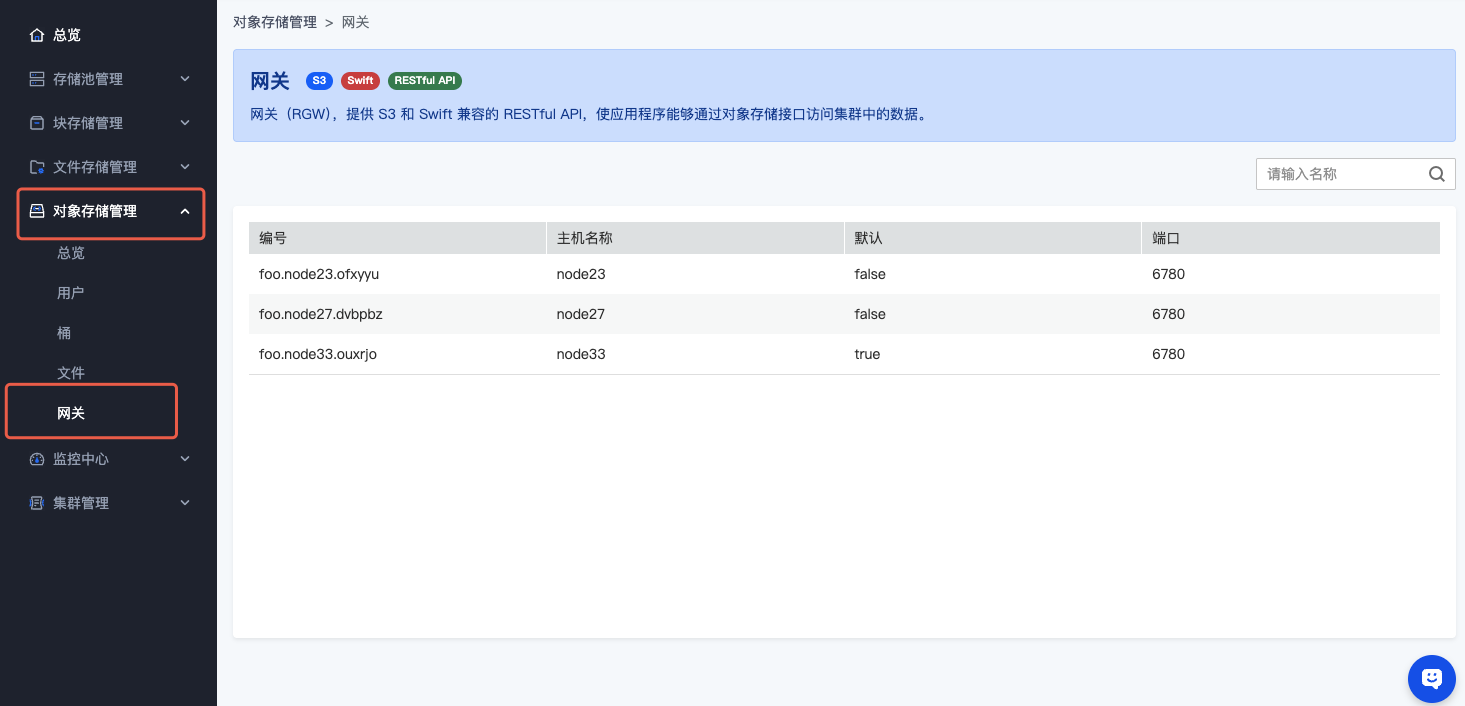Click the 文件存储管理 folder icon

tap(37, 167)
